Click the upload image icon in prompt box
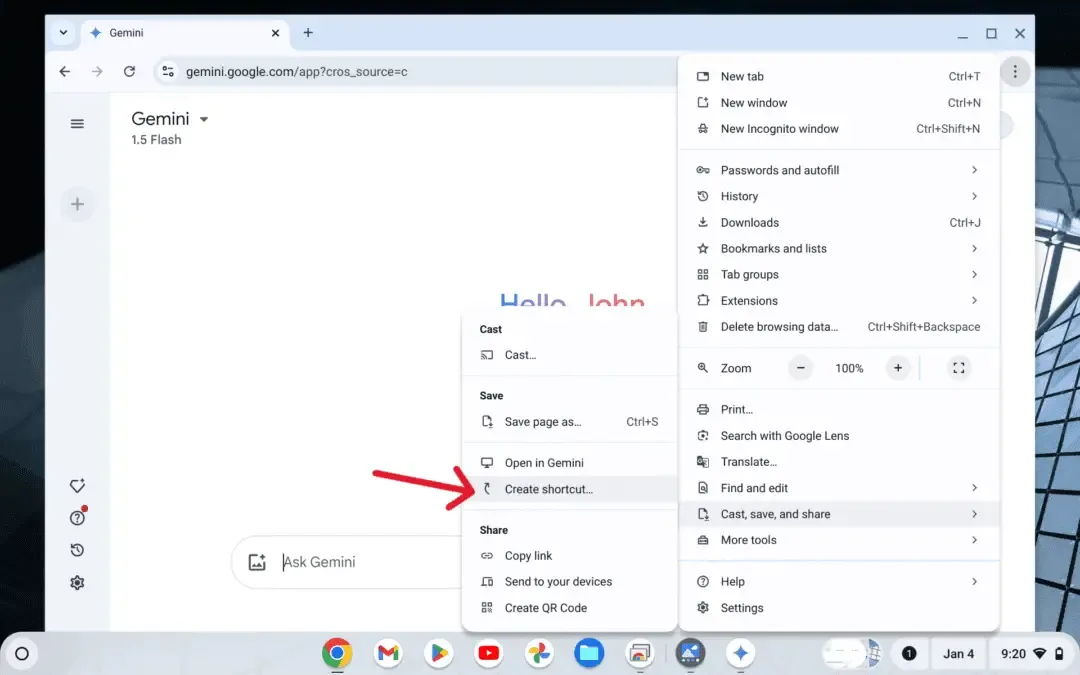The image size is (1080, 675). 257,562
